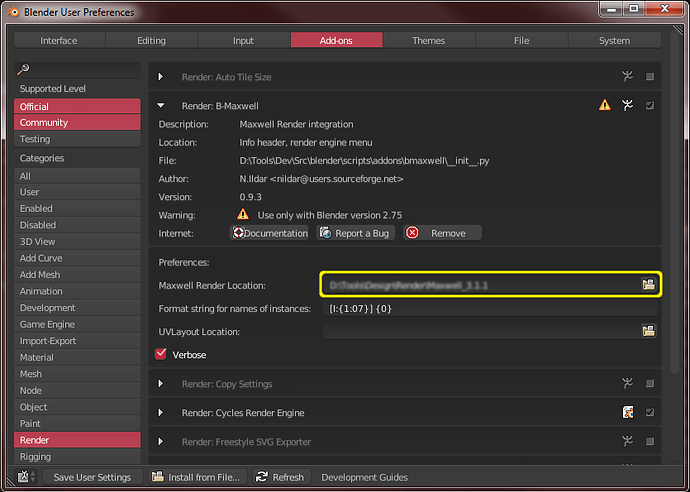The image size is (690, 492).
Task: Click the B-Maxwell warning triangle icon
Action: point(605,105)
